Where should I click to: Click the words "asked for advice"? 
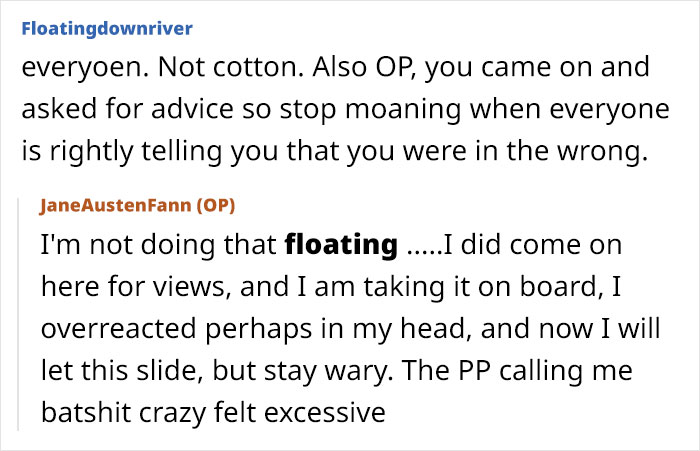coord(127,109)
